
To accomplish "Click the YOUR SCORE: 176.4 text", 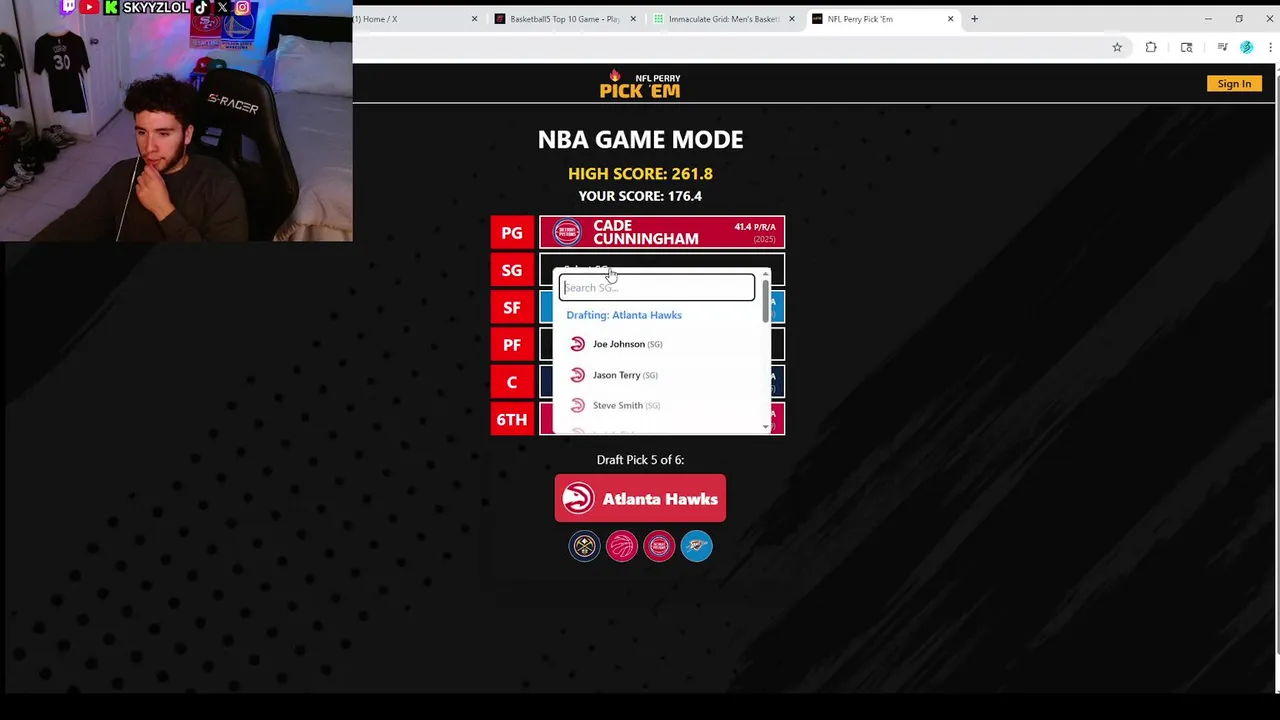I will tap(640, 196).
